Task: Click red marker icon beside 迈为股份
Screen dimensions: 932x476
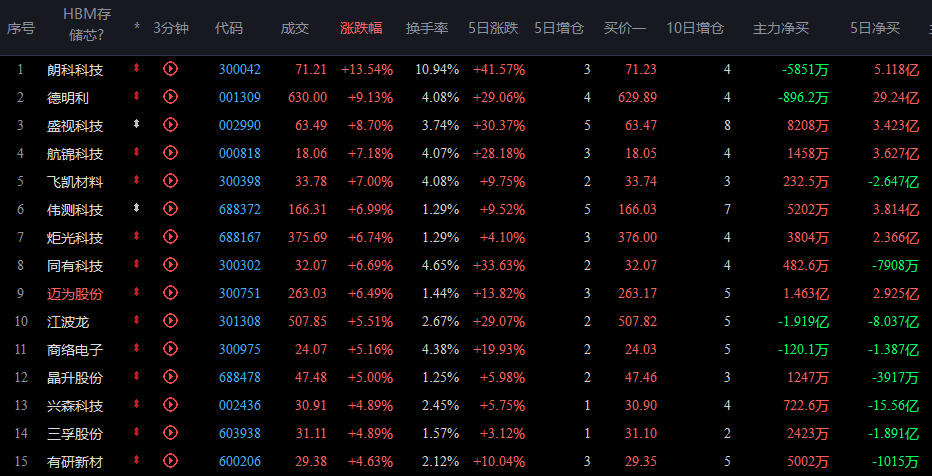Action: [x=137, y=292]
